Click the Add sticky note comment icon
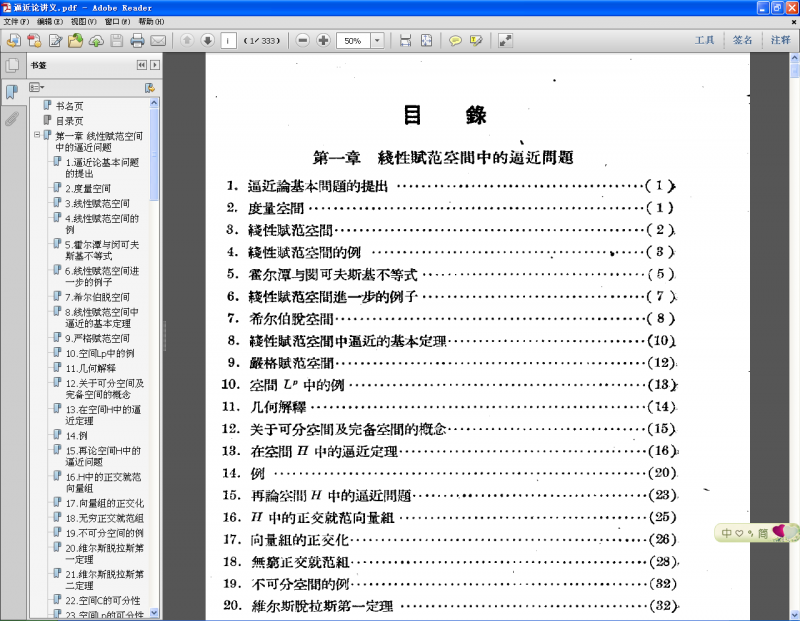Image resolution: width=800 pixels, height=621 pixels. coord(455,40)
